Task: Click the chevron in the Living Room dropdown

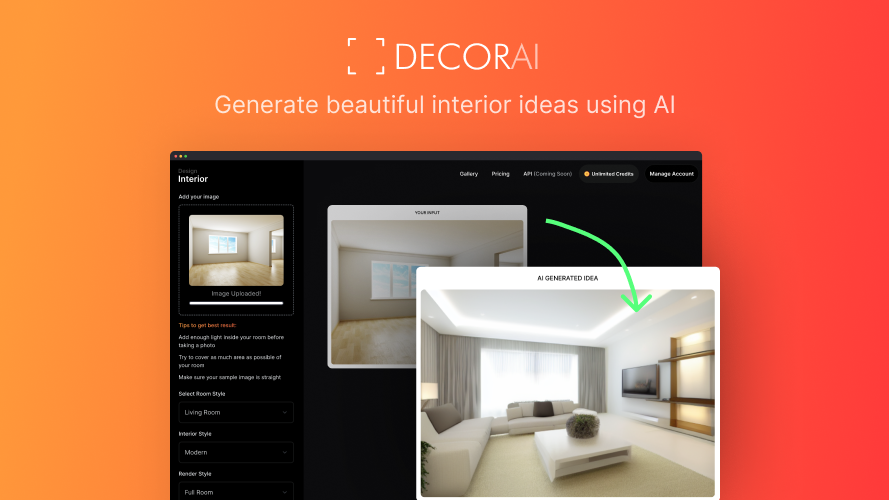Action: pos(285,413)
